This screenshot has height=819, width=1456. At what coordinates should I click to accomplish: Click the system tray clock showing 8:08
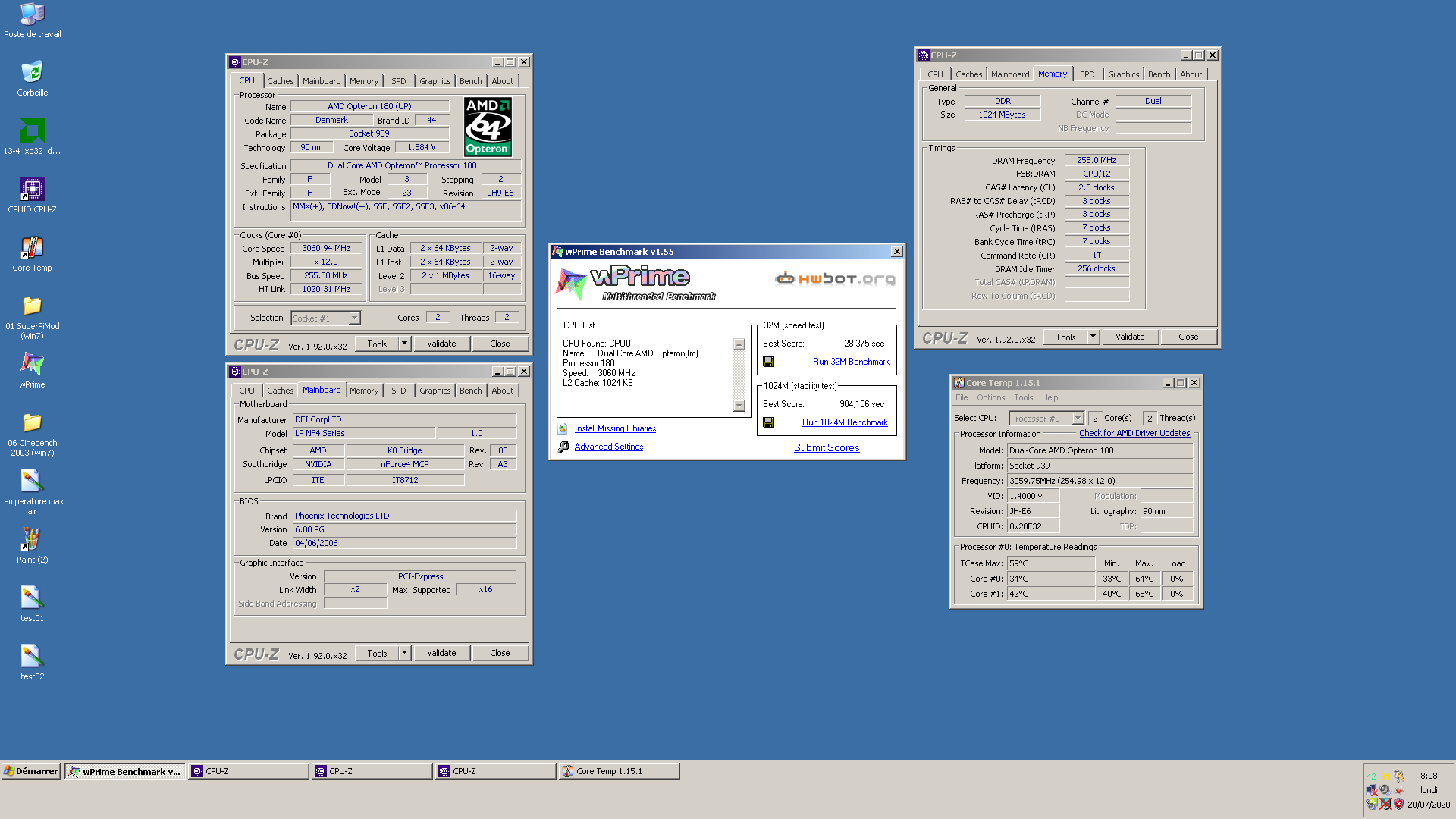click(1429, 776)
